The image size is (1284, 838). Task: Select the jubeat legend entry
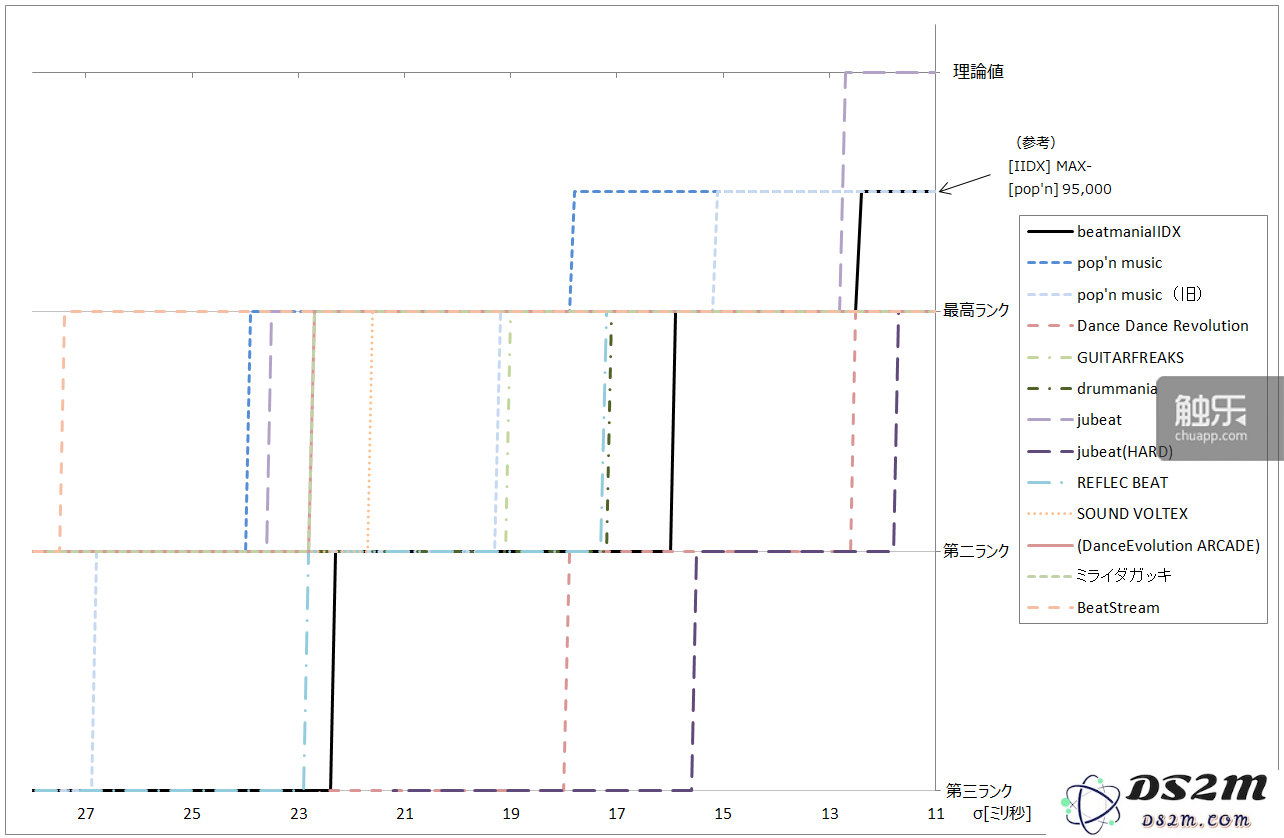[1075, 420]
